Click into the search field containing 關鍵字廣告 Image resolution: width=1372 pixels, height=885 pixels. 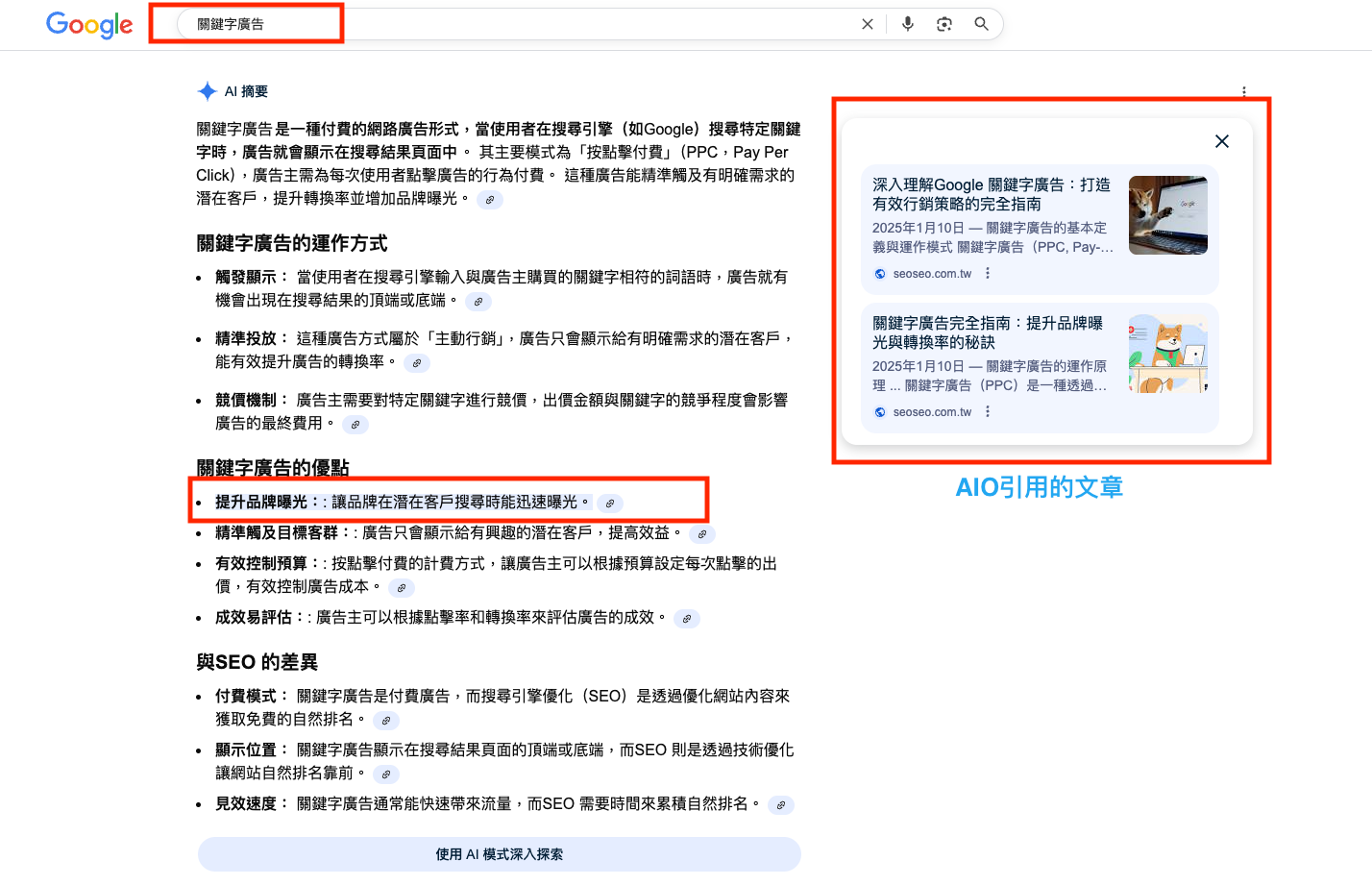pyautogui.click(x=480, y=24)
